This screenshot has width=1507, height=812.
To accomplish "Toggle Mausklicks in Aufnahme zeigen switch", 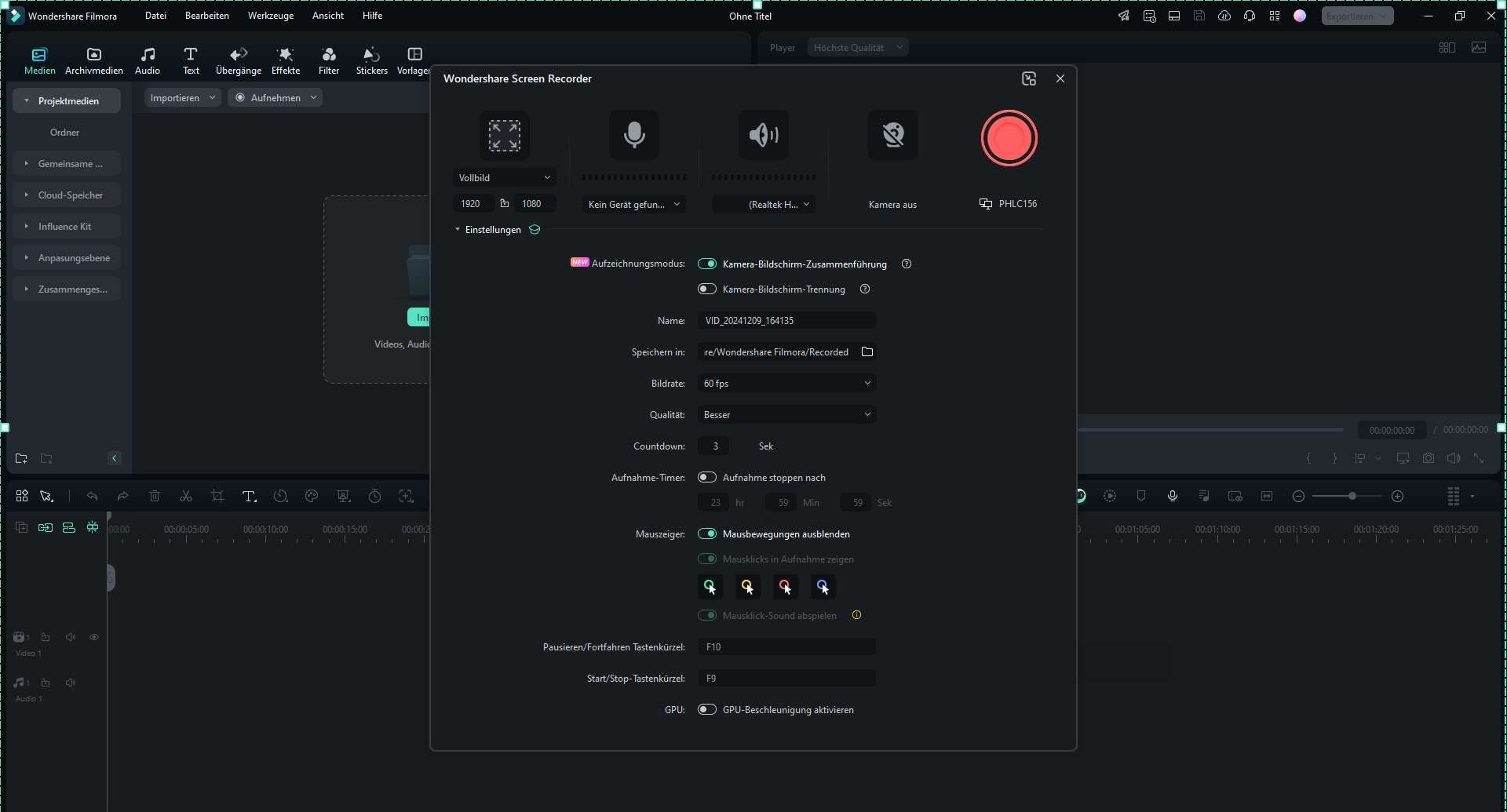I will [707, 559].
